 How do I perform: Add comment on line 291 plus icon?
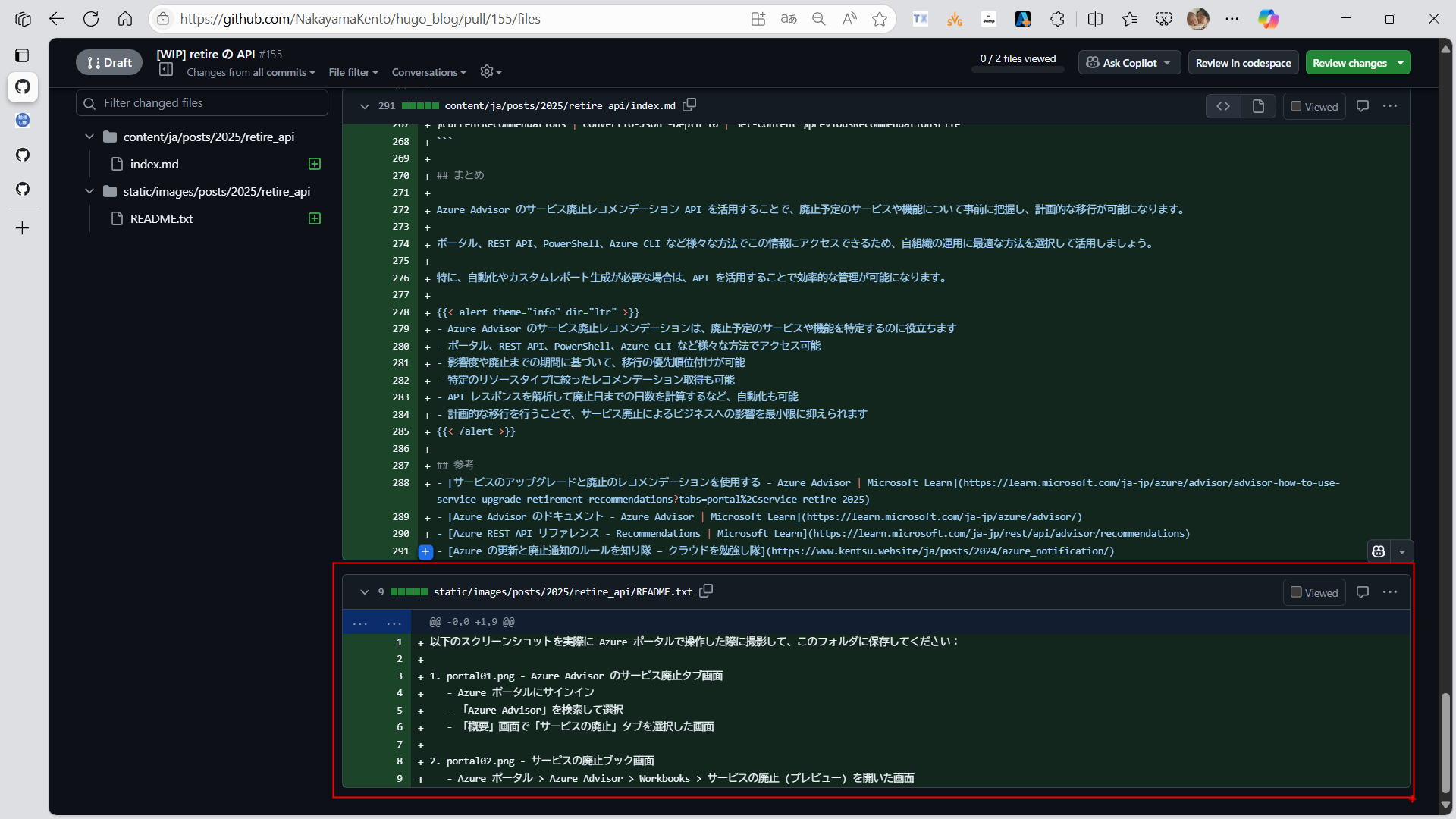tap(425, 551)
